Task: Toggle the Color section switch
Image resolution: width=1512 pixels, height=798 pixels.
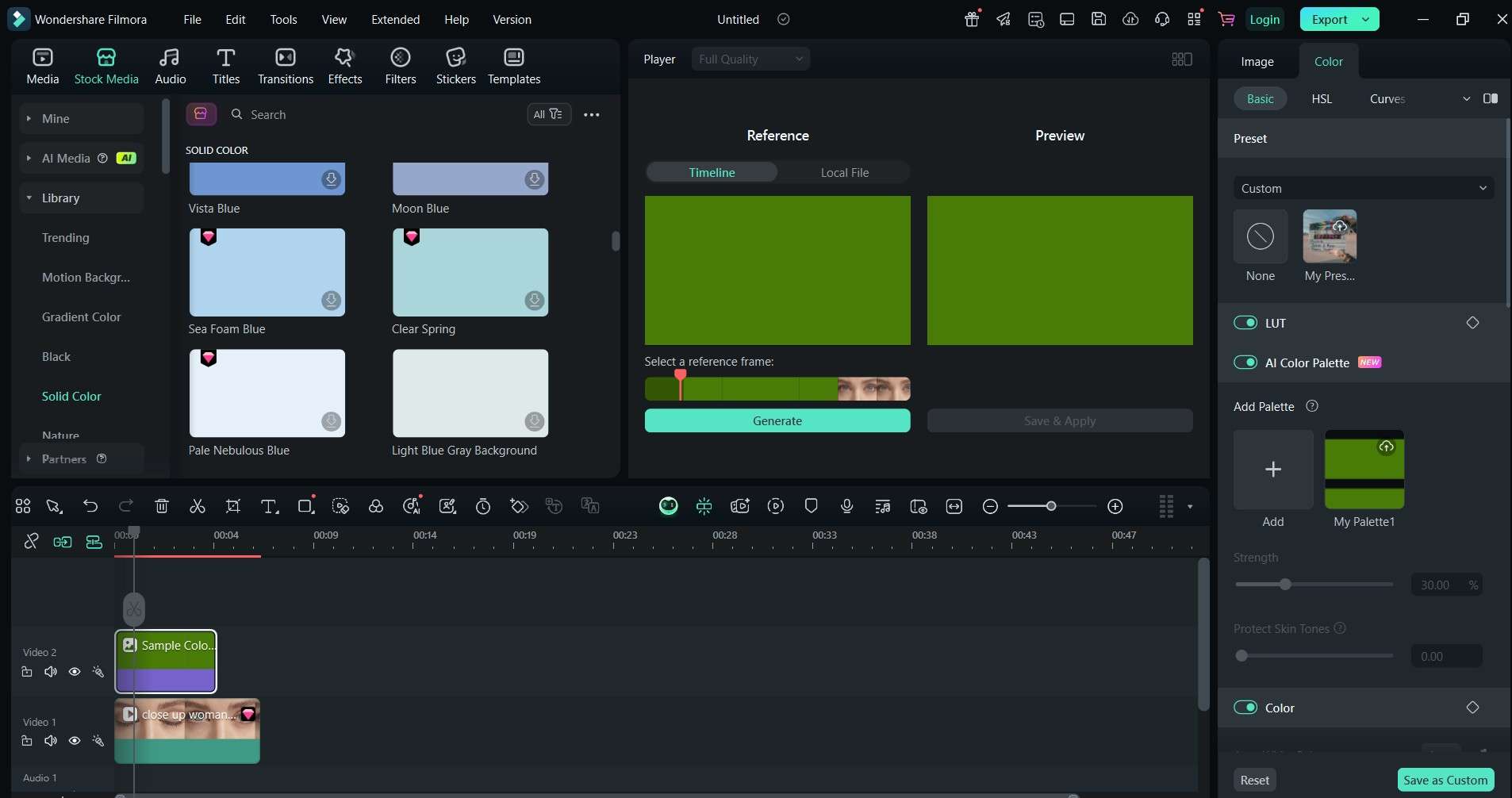Action: pyautogui.click(x=1245, y=708)
